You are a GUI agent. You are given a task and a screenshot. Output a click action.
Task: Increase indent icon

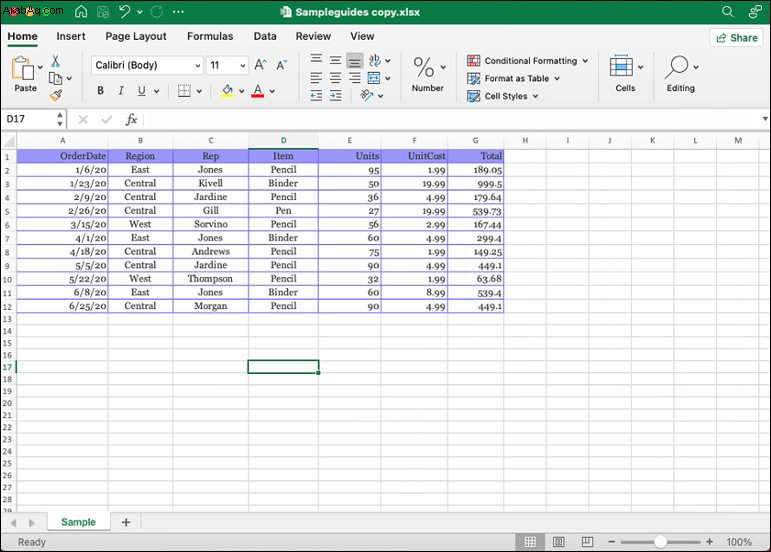tap(335, 95)
